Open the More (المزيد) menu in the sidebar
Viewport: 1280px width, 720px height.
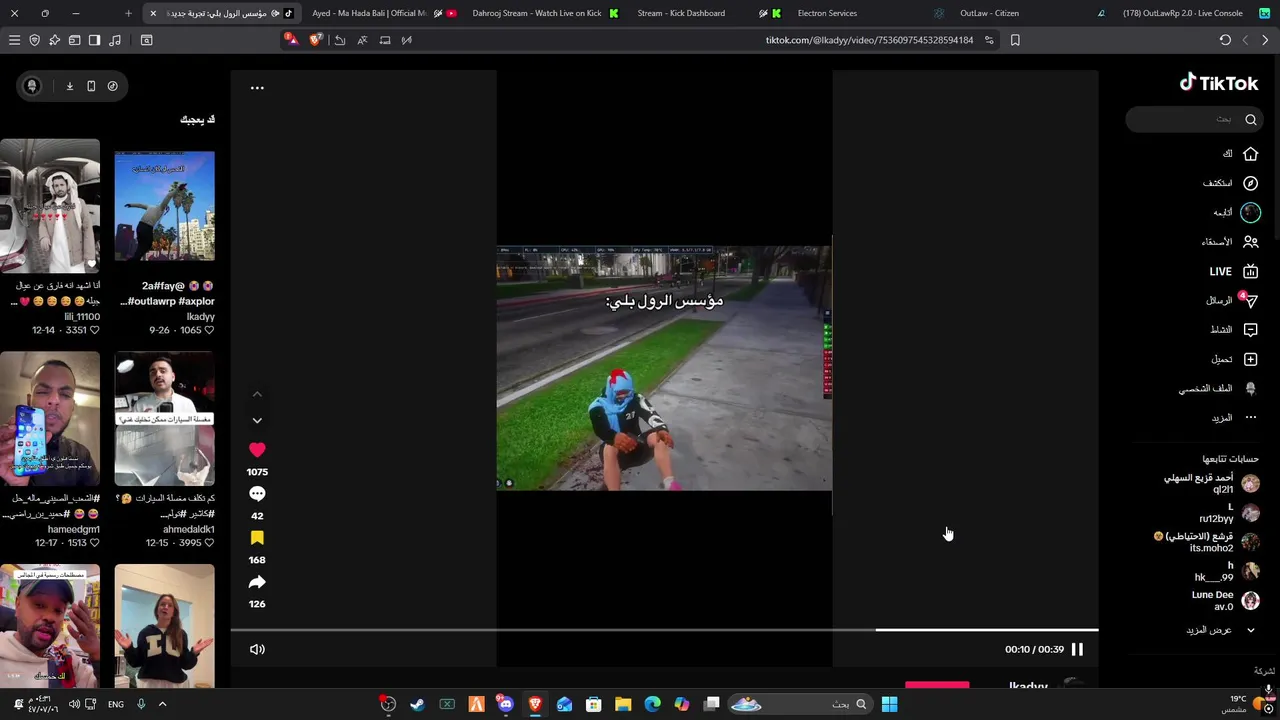click(x=1234, y=417)
